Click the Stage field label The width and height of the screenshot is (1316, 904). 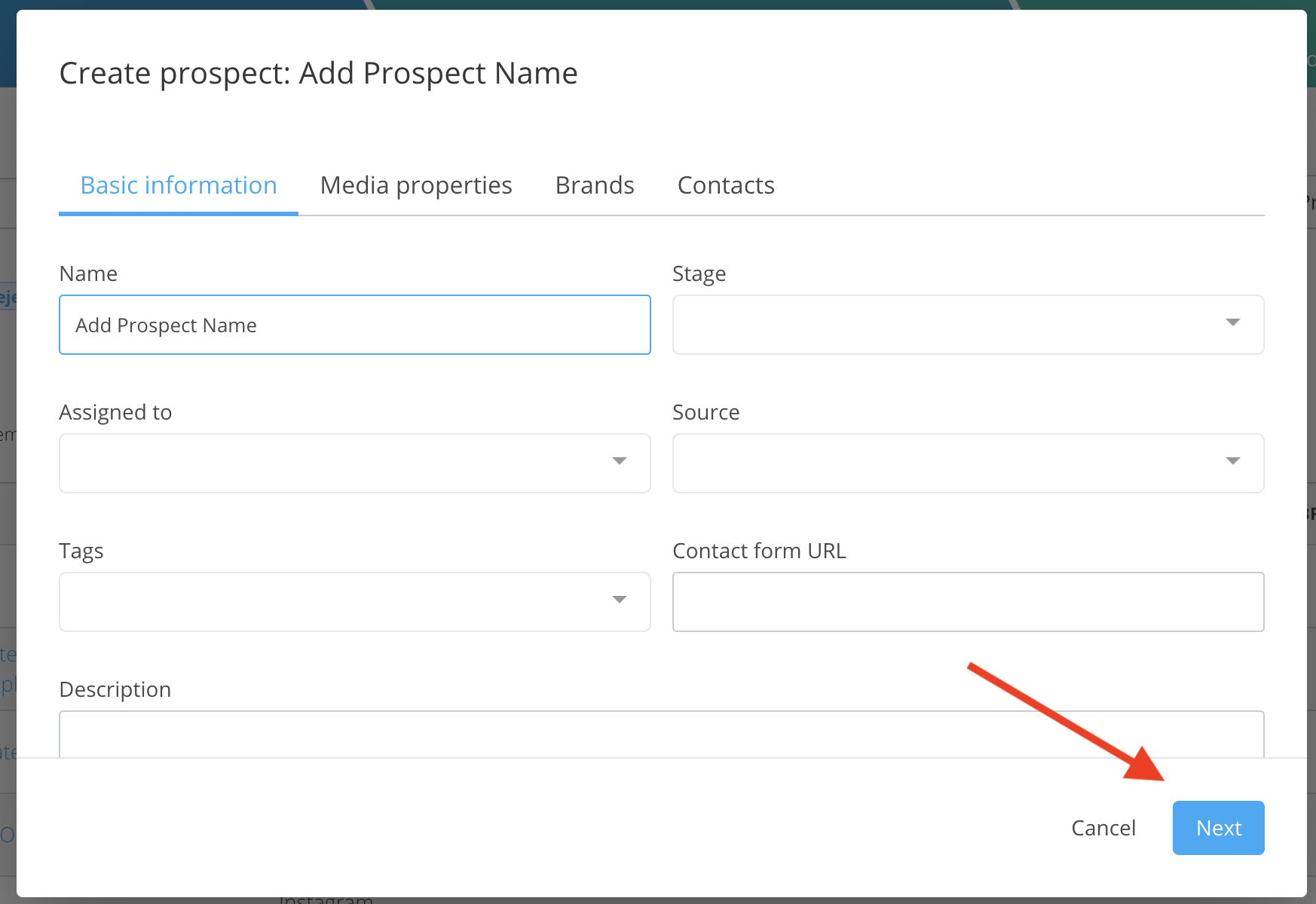699,274
